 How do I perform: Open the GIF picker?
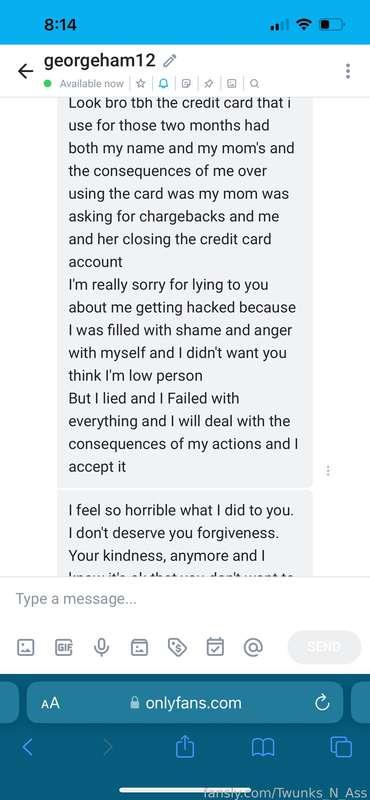(x=64, y=647)
